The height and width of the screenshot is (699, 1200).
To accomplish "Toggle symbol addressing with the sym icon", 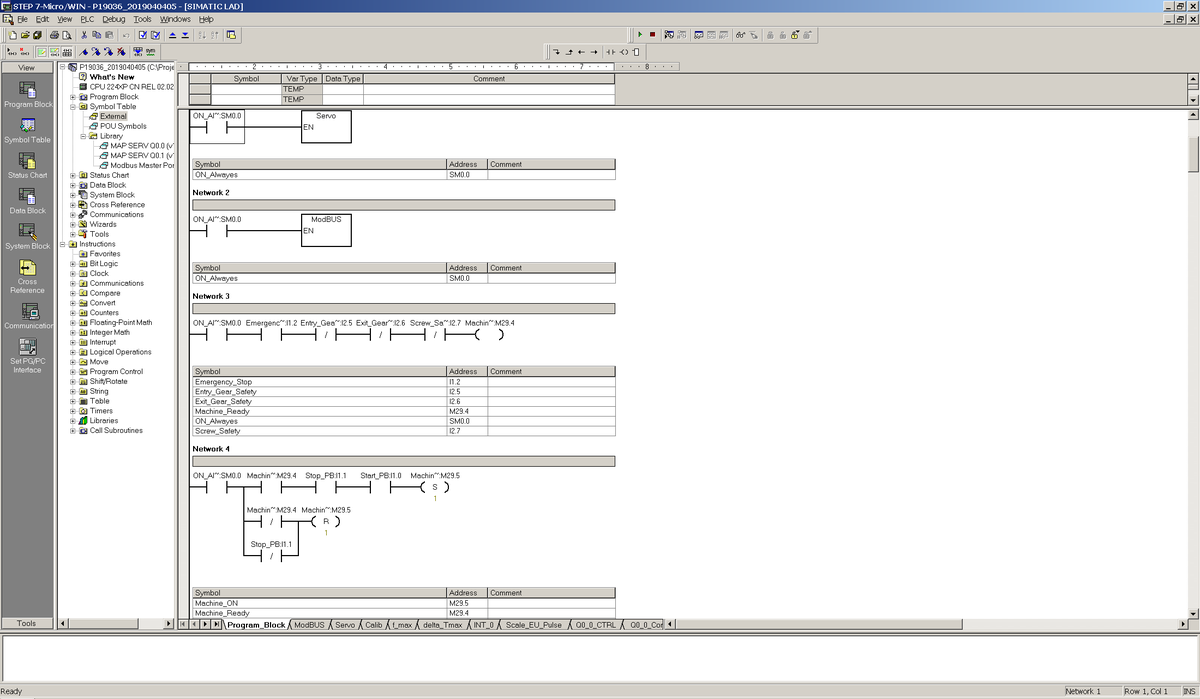I will (150, 51).
